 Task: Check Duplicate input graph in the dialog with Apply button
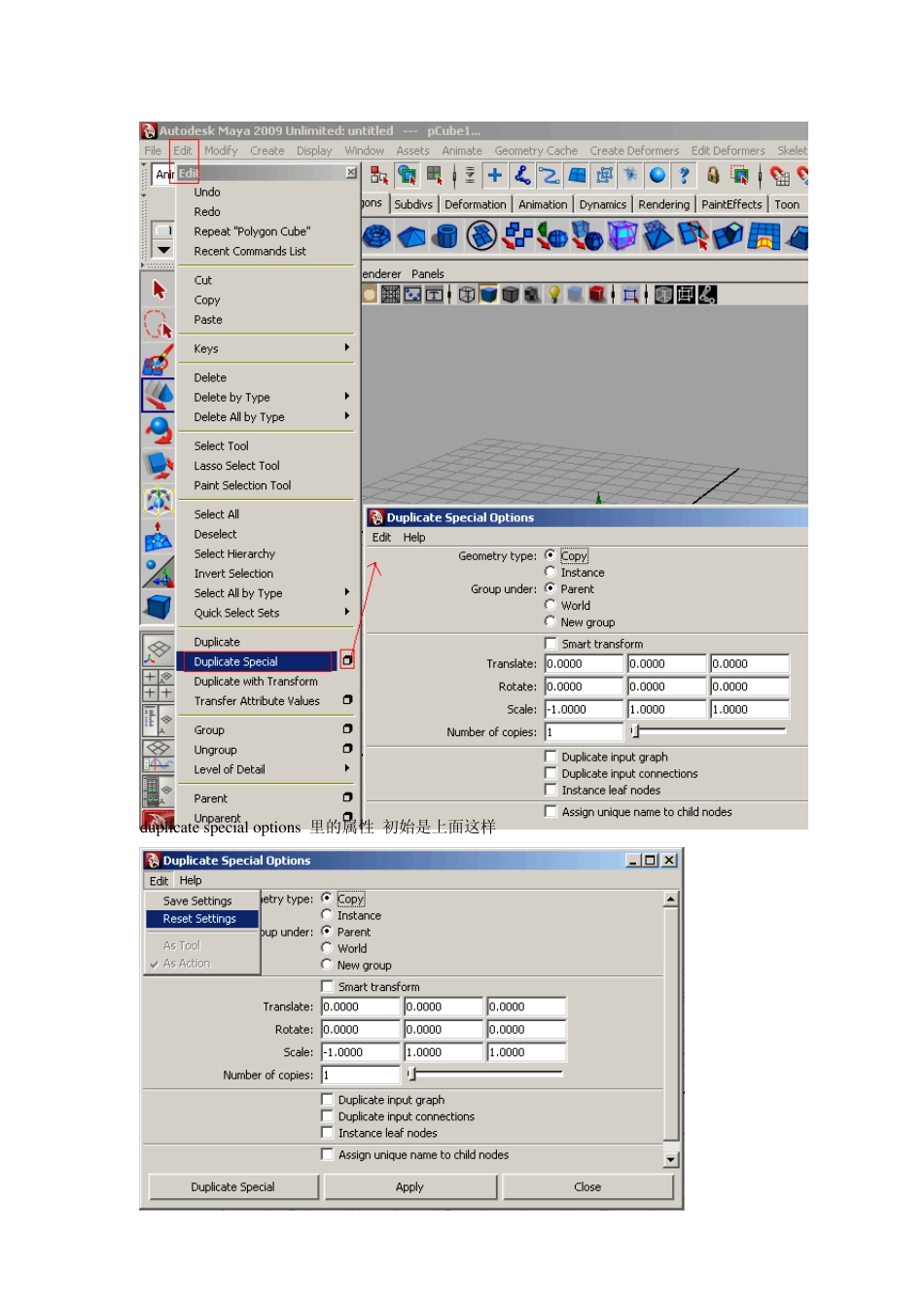(327, 1100)
